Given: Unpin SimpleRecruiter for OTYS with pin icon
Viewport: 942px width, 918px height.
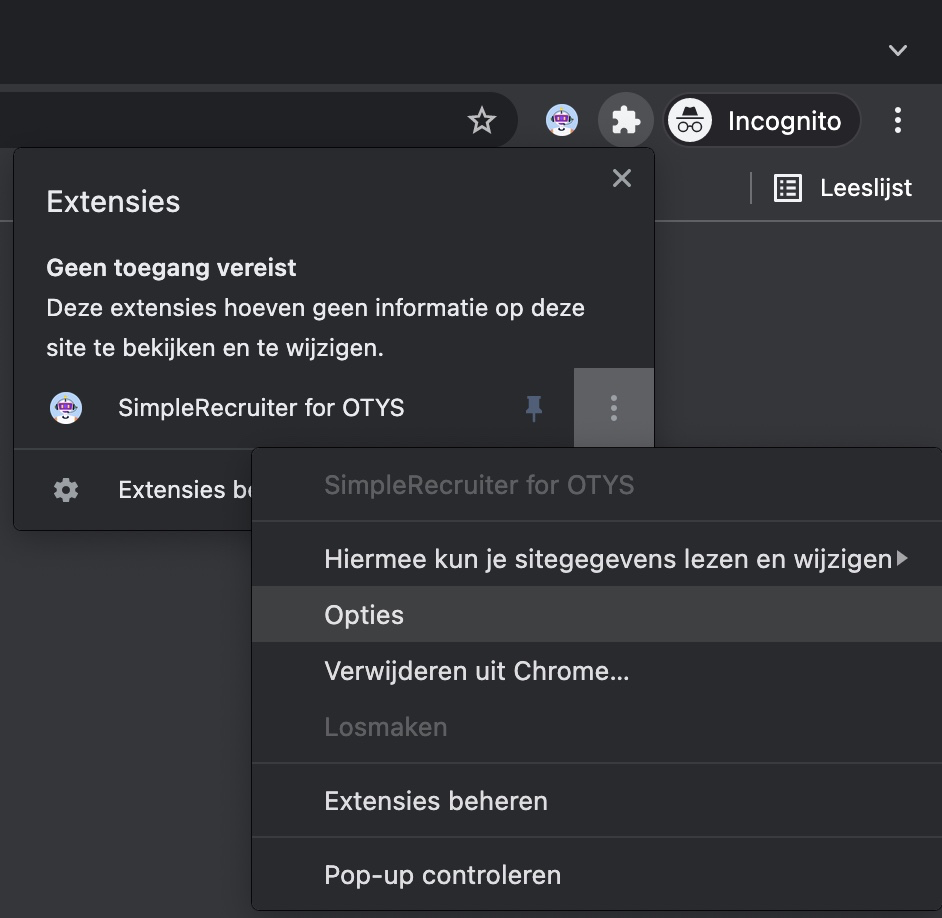Looking at the screenshot, I should tap(533, 408).
